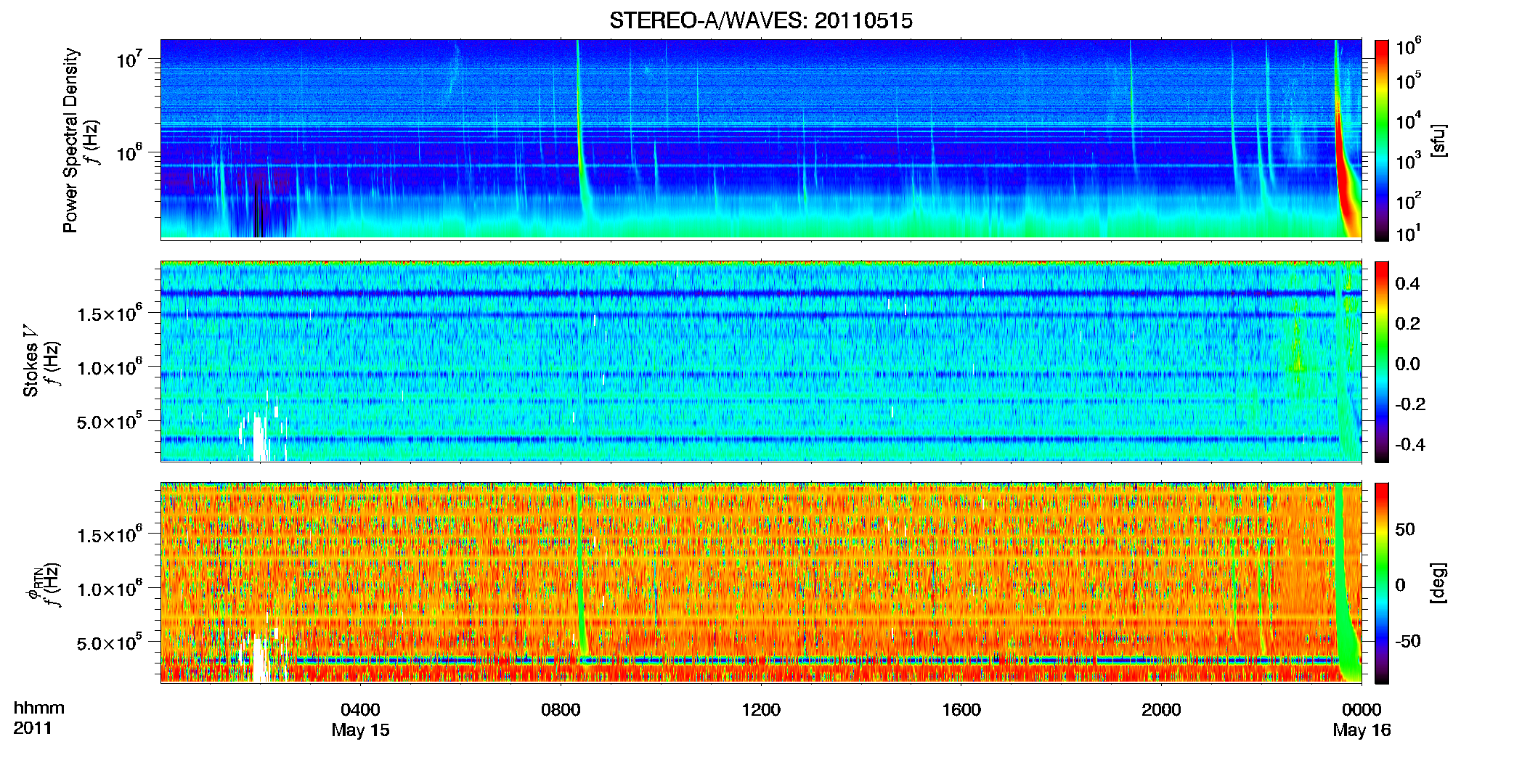Click the 10^1 label on sfu colorbar
1522x784 pixels.
click(1409, 234)
